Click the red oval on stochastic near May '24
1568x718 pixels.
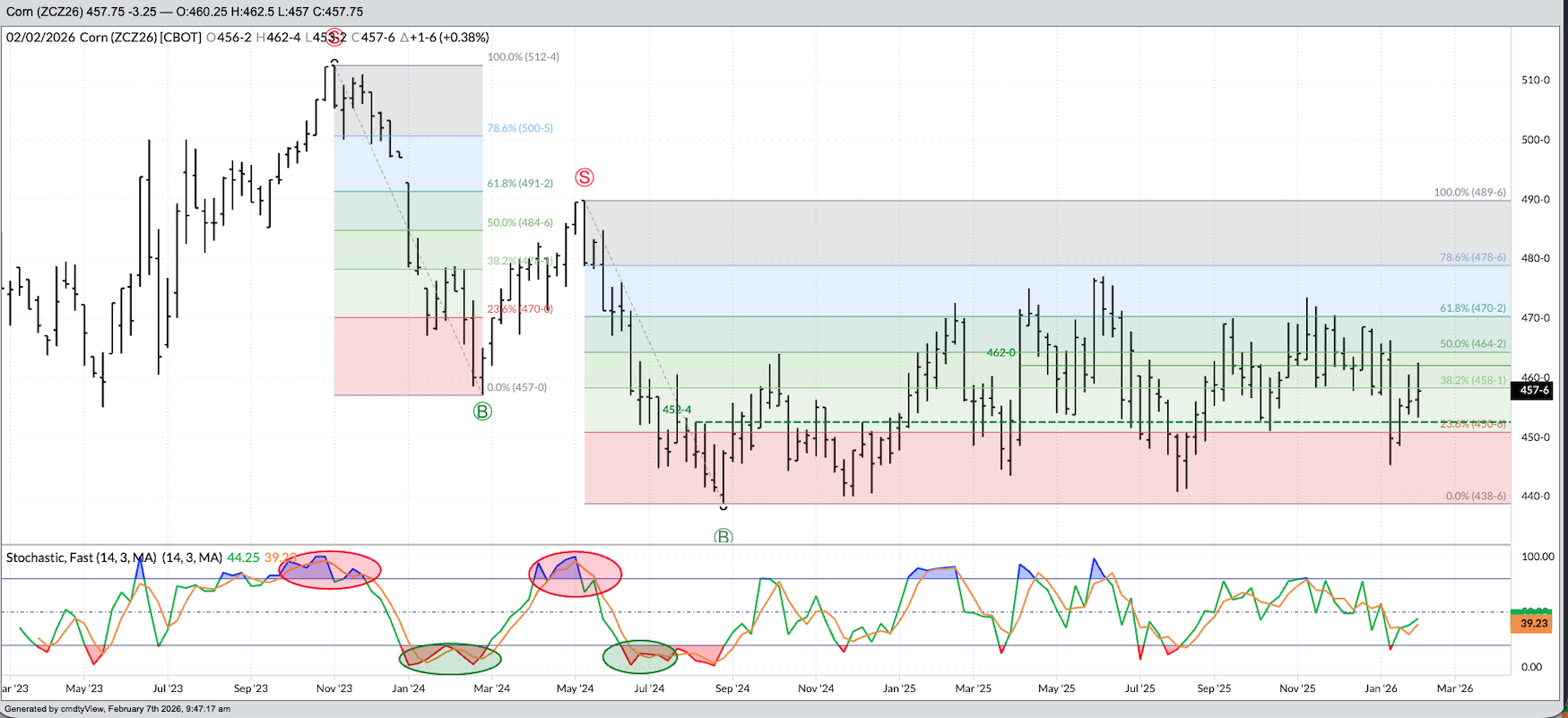[575, 574]
